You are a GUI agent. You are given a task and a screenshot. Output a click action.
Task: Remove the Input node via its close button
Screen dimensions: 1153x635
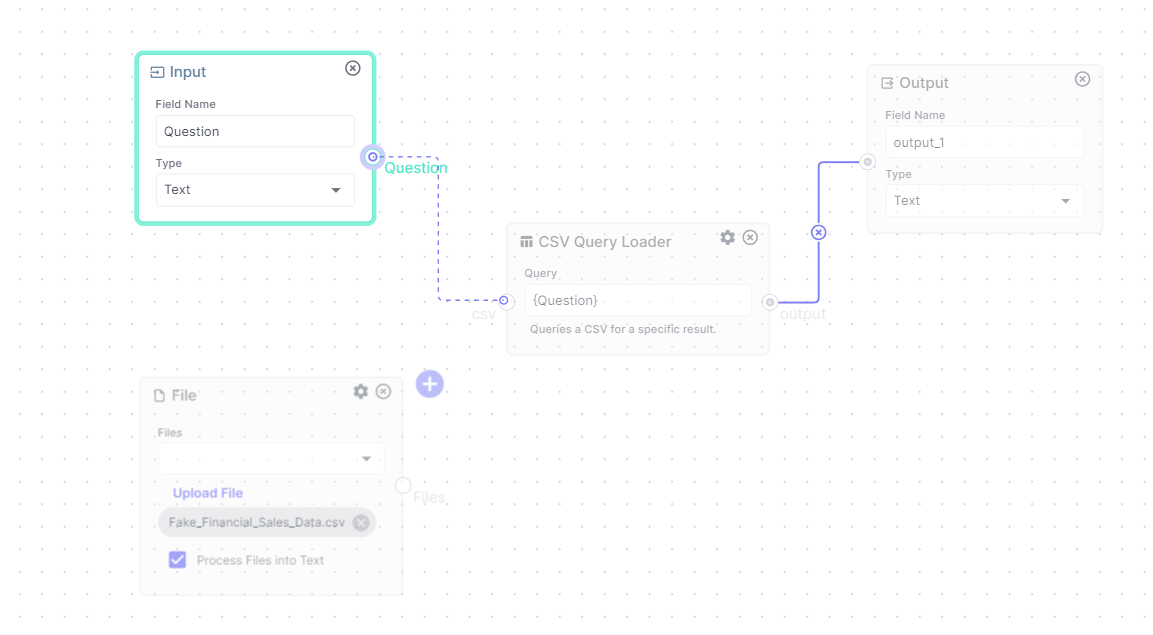(352, 68)
